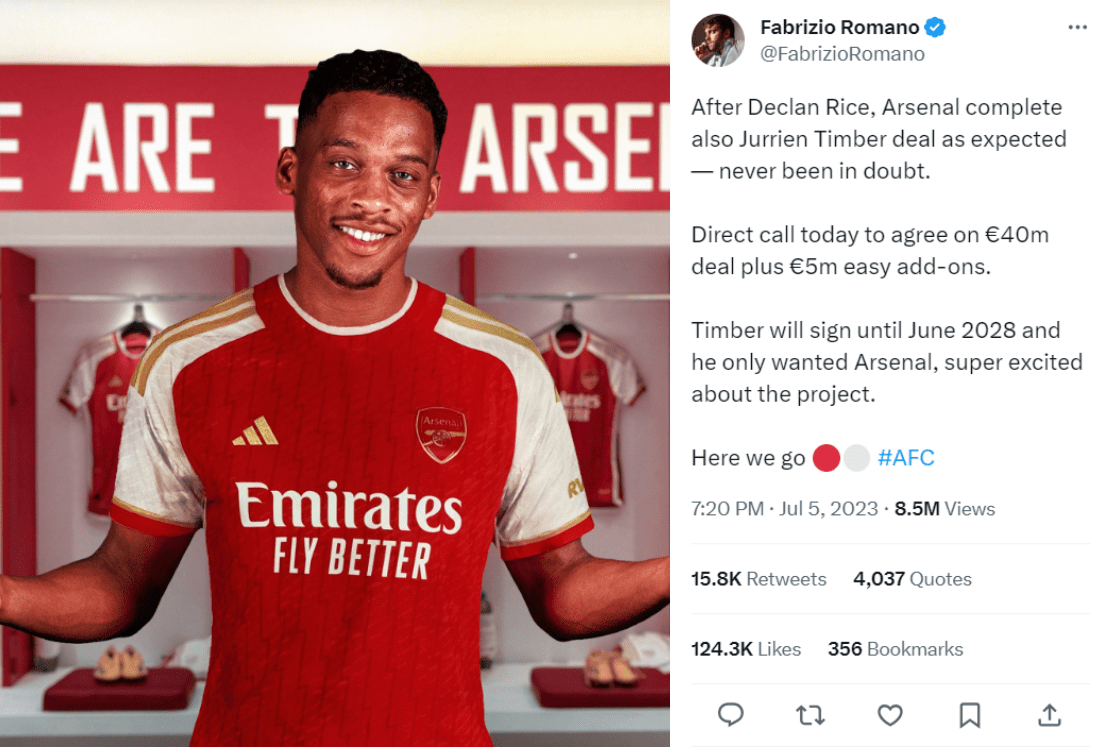Open the 7:20 PM · Jul 5, 2023 timestamp
Viewport: 1110px width, 747px height.
coord(784,508)
